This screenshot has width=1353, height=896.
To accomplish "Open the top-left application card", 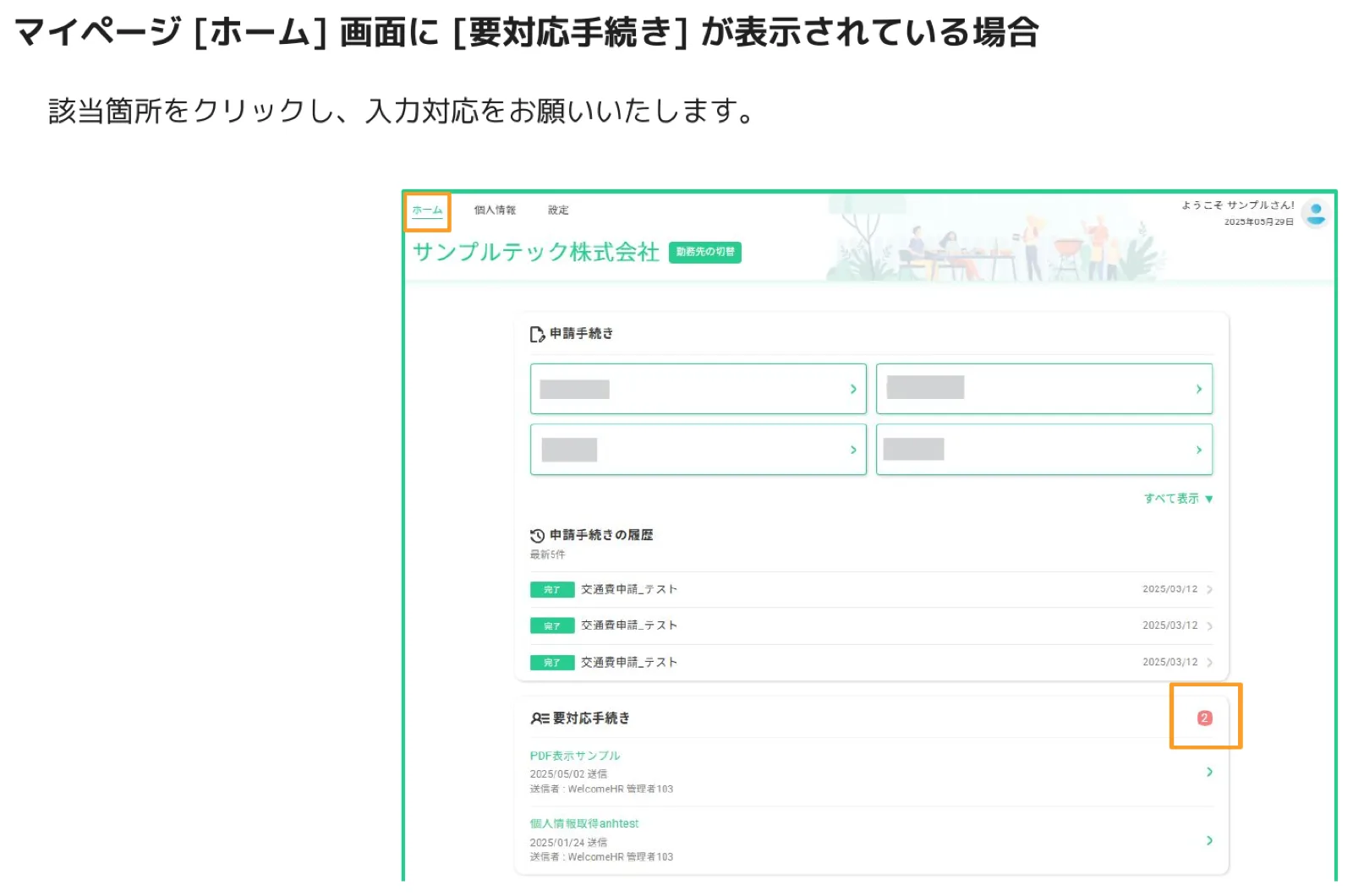I will (698, 389).
